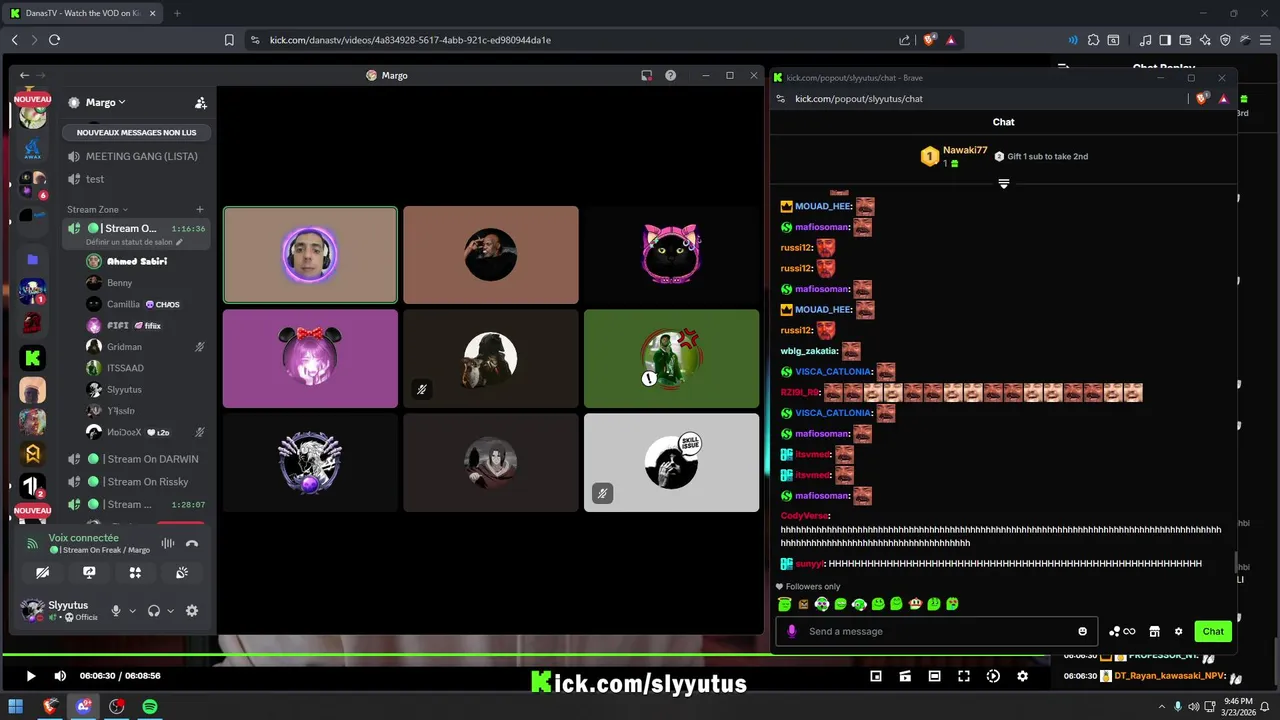Image resolution: width=1280 pixels, height=720 pixels.
Task: Collapse the Stream Zone category
Action: 97,209
